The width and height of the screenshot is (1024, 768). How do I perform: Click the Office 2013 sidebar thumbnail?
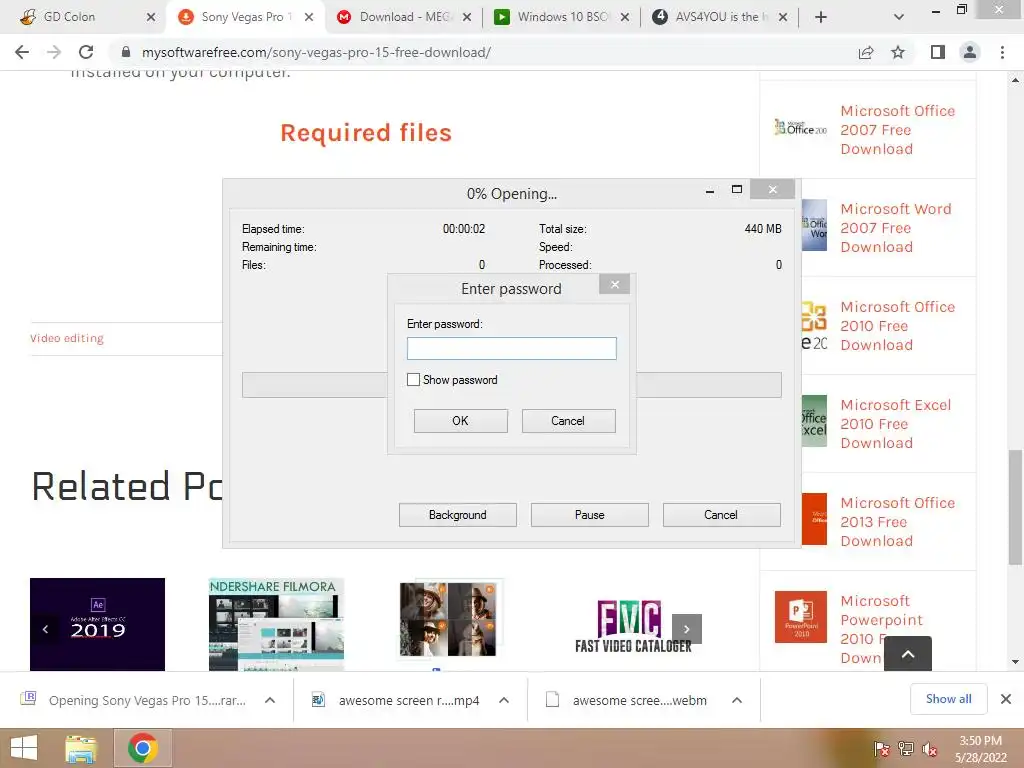click(x=814, y=519)
